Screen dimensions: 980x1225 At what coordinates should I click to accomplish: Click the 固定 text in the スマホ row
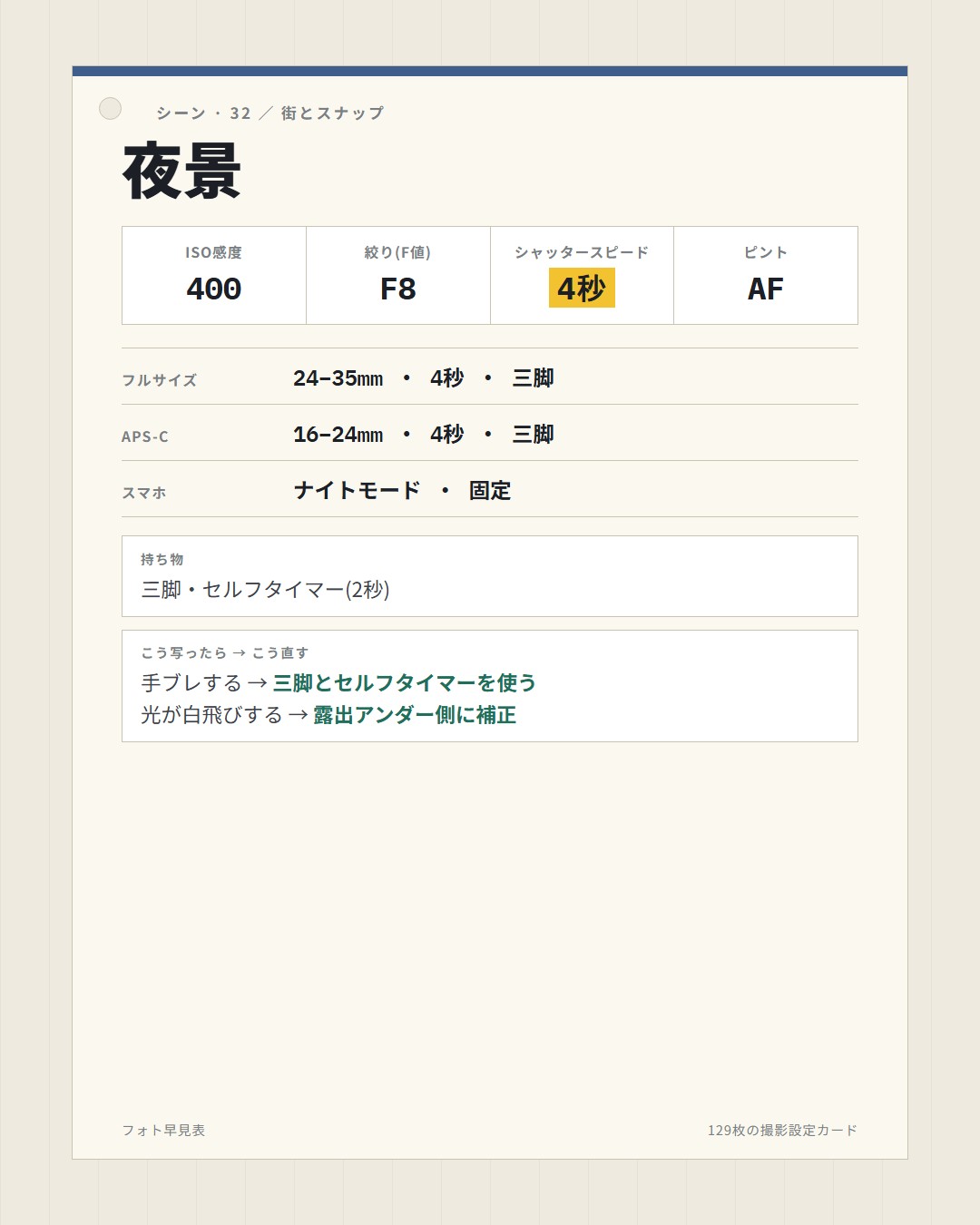tap(490, 491)
